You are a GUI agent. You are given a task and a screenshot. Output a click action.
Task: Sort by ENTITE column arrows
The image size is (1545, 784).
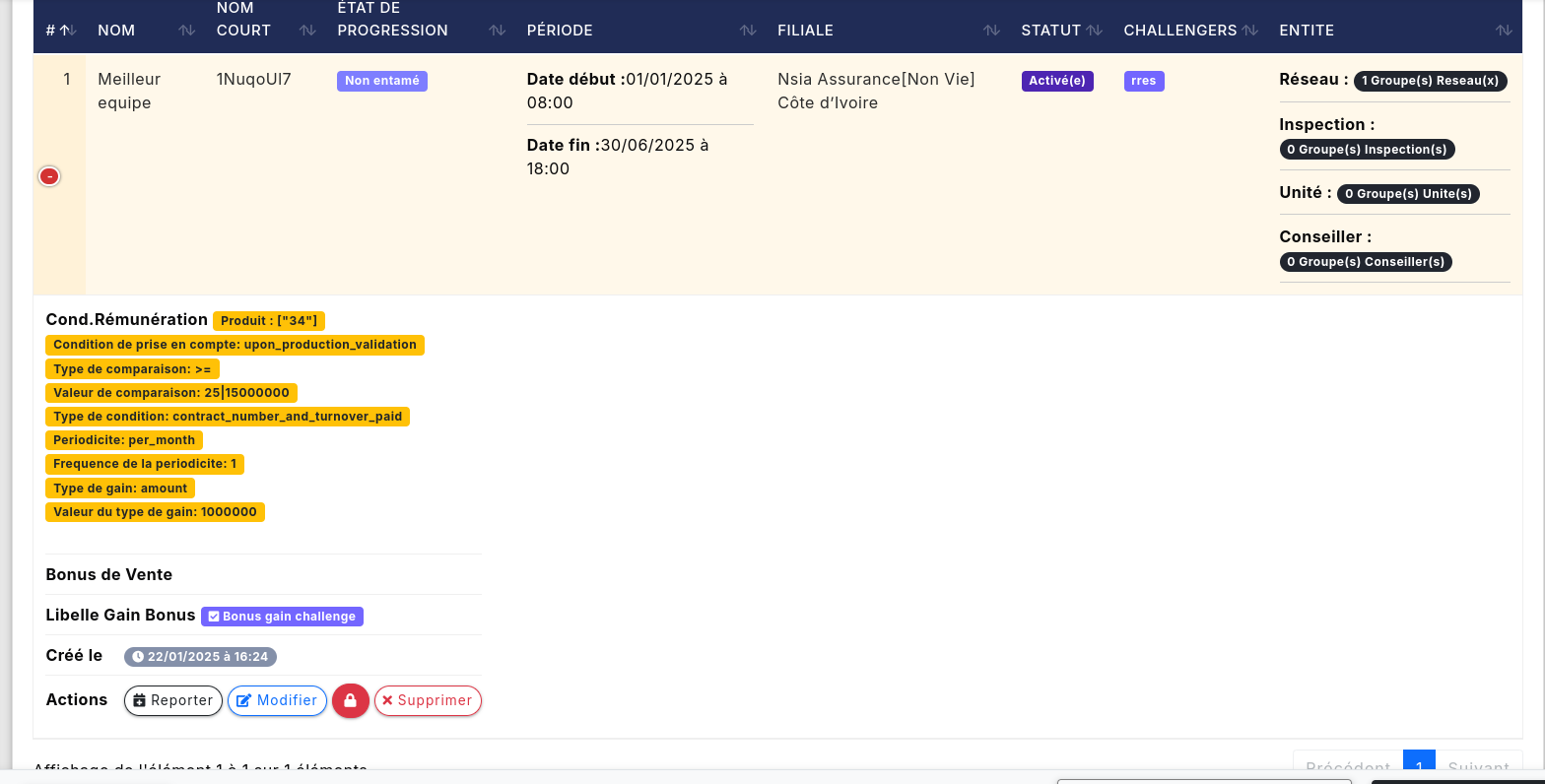(x=1503, y=31)
